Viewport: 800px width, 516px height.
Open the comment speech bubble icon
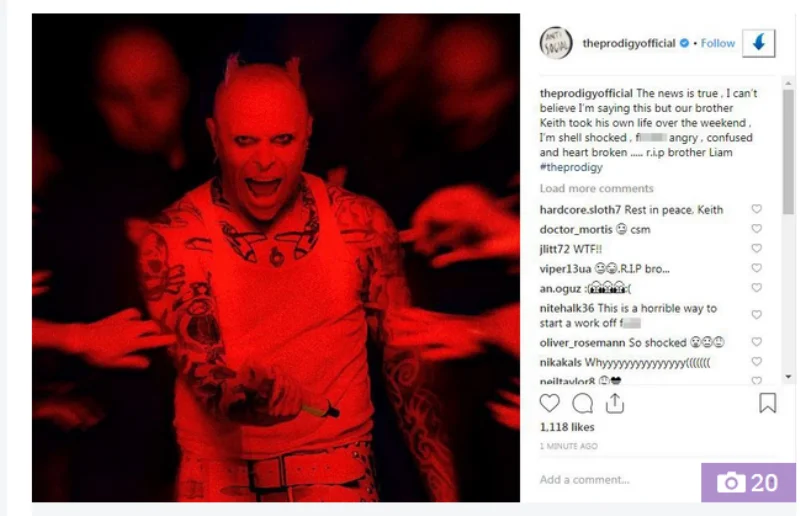point(582,403)
